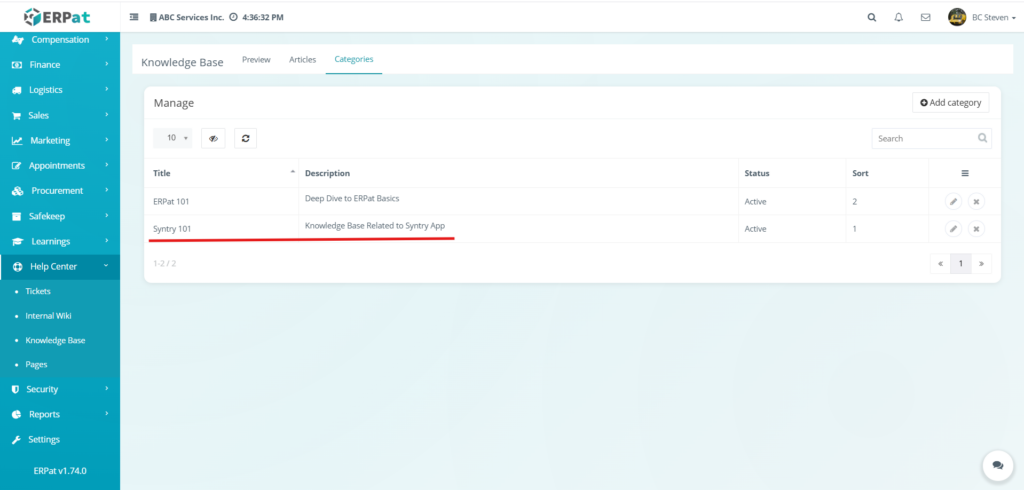
Task: Open table column options menu icon
Action: 964,173
